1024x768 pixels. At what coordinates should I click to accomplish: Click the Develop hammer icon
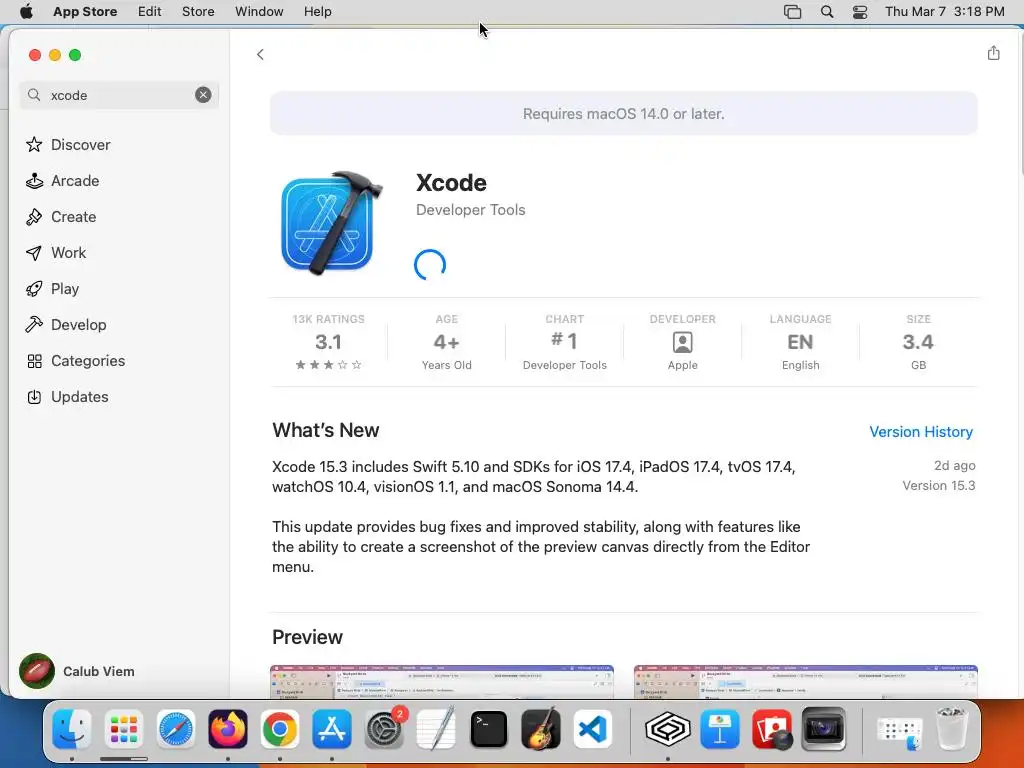34,325
